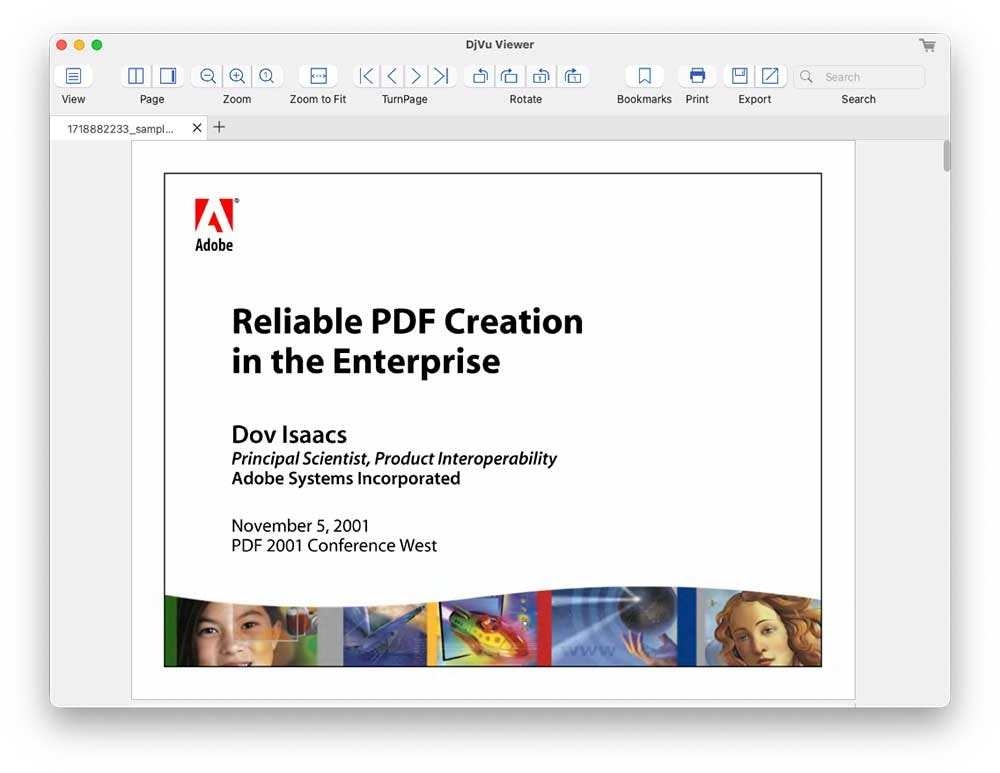The image size is (1000, 773).
Task: Click the 'View' toolbar label
Action: tap(73, 99)
